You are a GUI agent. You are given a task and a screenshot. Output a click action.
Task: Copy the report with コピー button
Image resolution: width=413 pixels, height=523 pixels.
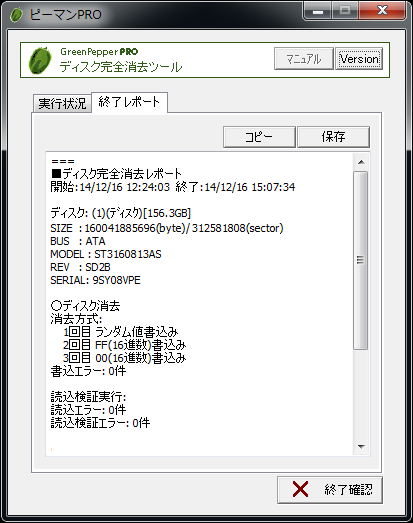[259, 137]
